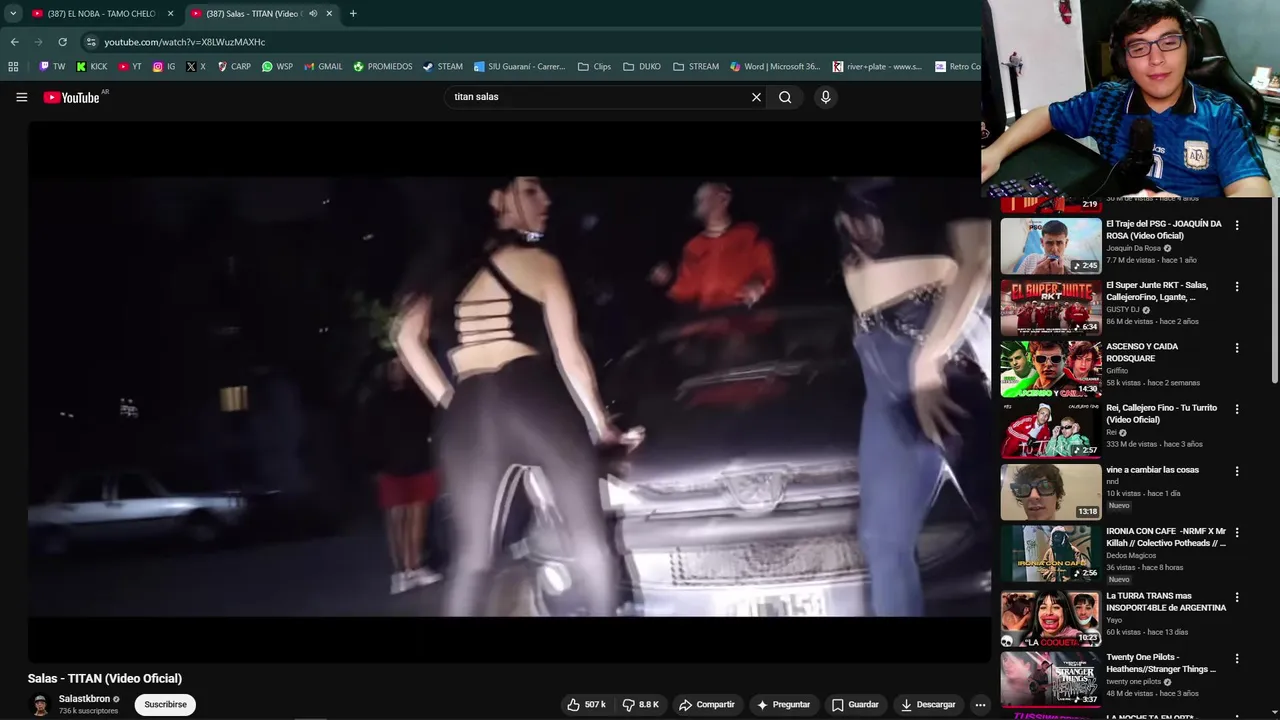
Task: Open options for IRONIA CON CAFE video
Action: (x=1237, y=533)
